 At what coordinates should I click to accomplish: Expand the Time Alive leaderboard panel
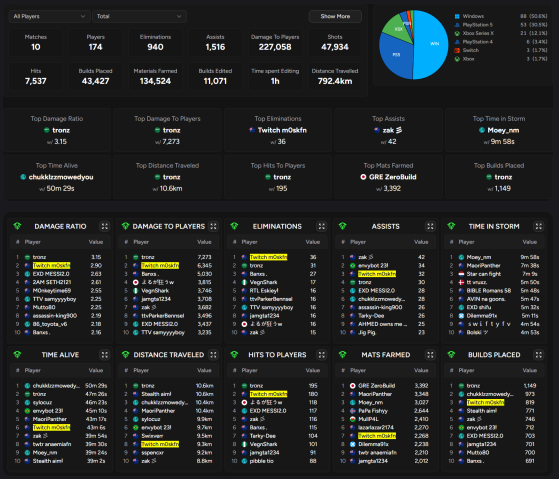tap(104, 355)
